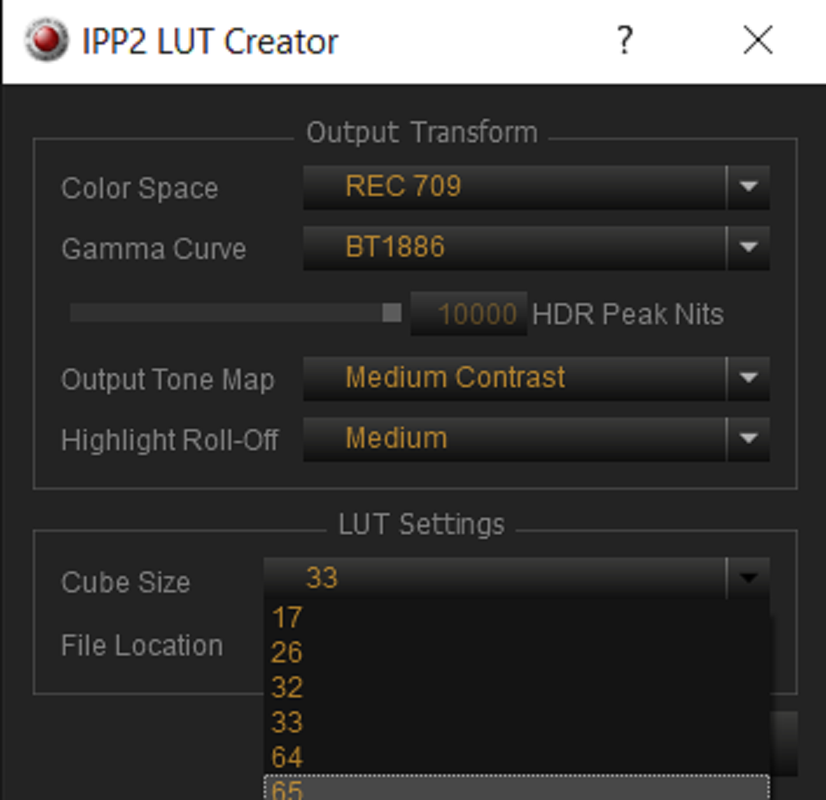Open the Highlight Roll-Off Medium combo box
The width and height of the screenshot is (826, 800).
[536, 439]
